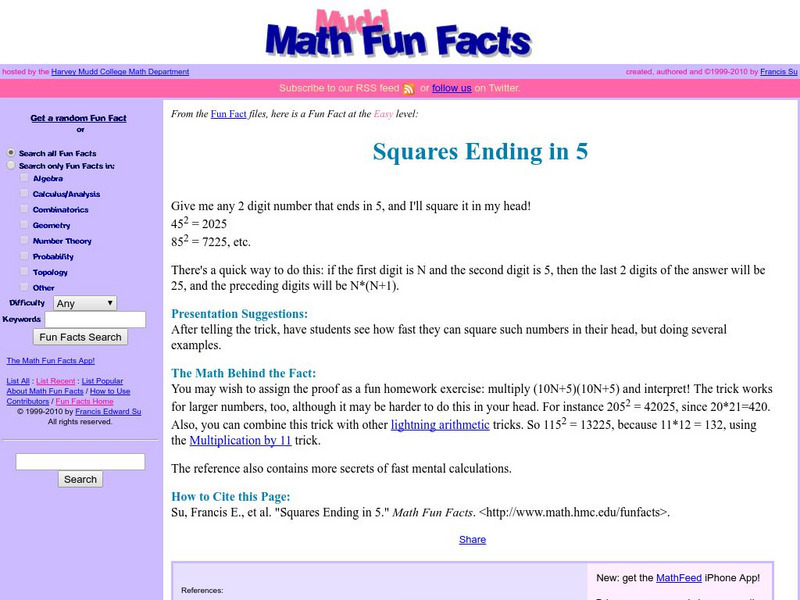Viewport: 800px width, 600px height.
Task: Open the Math Fun Facts logo
Action: [x=398, y=33]
